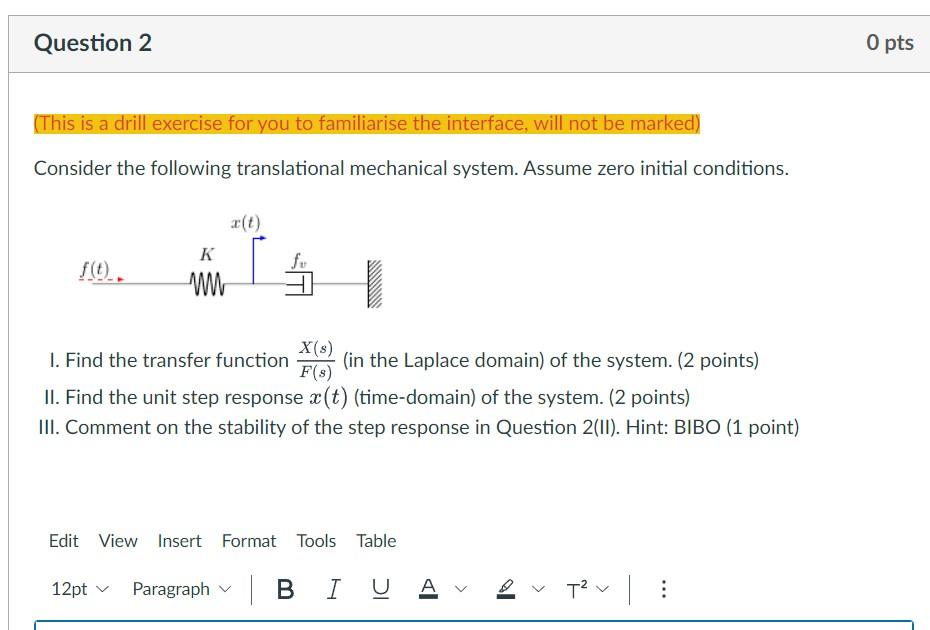Image resolution: width=930 pixels, height=630 pixels.
Task: Open the Table menu
Action: (376, 540)
